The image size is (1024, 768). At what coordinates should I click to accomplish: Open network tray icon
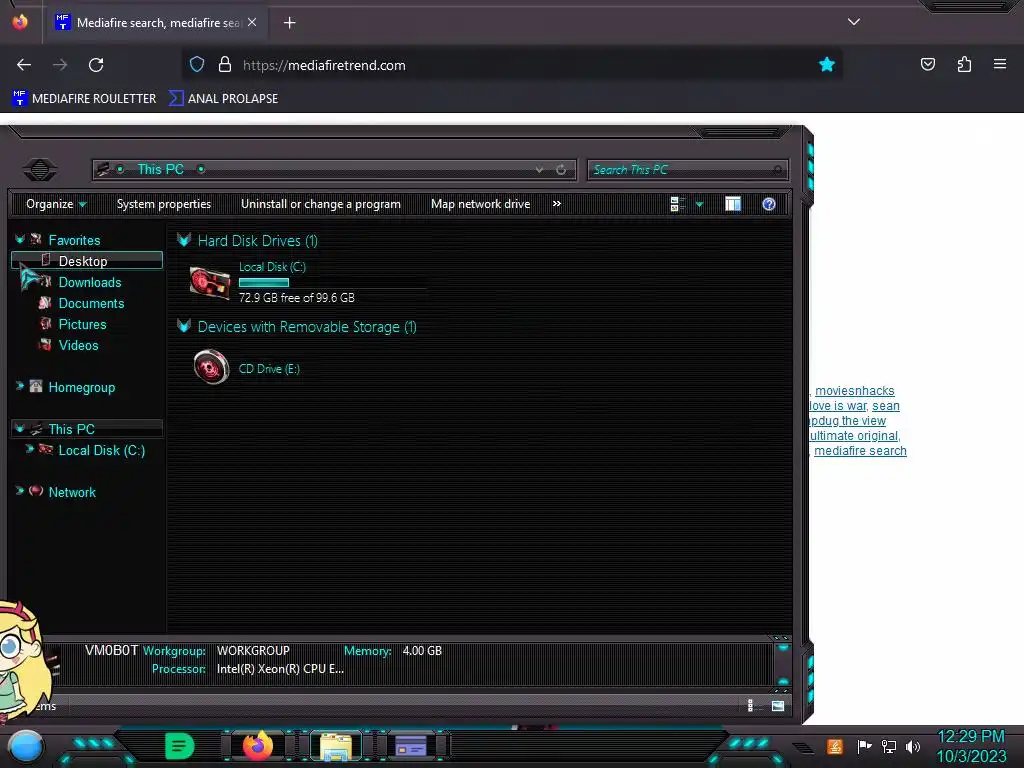pos(888,746)
